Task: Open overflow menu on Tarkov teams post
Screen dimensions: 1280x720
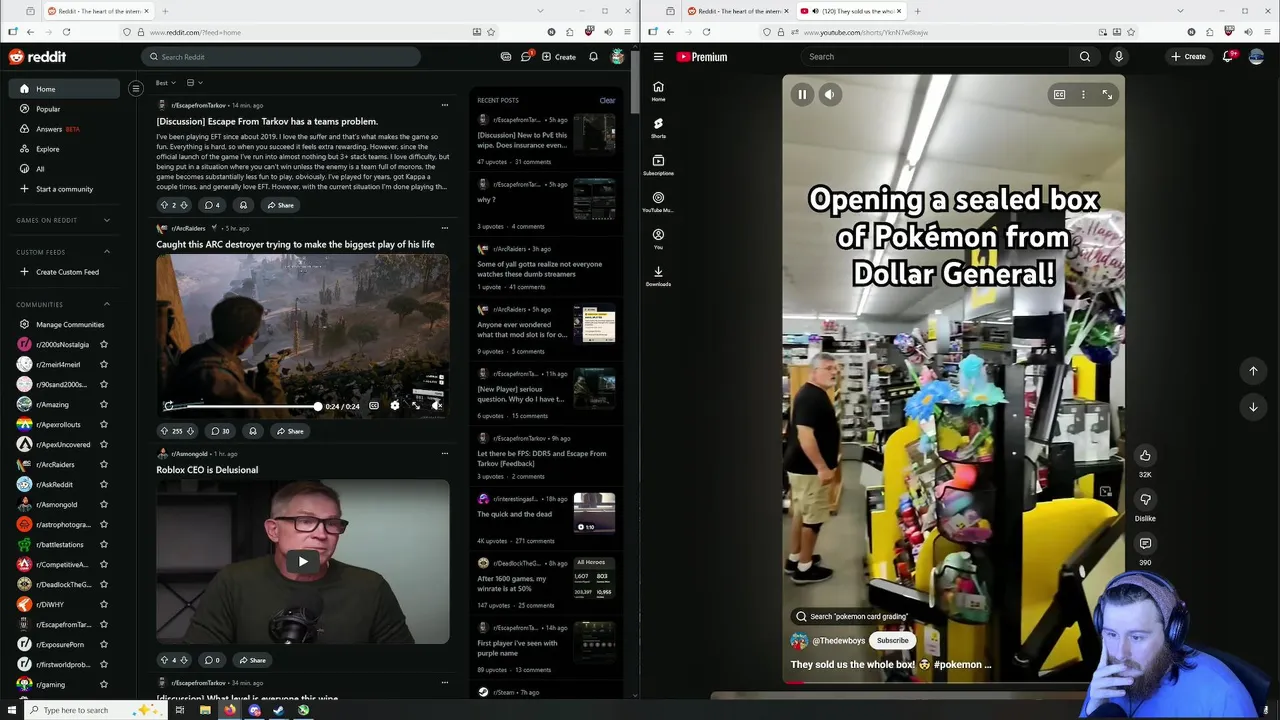Action: coord(445,105)
